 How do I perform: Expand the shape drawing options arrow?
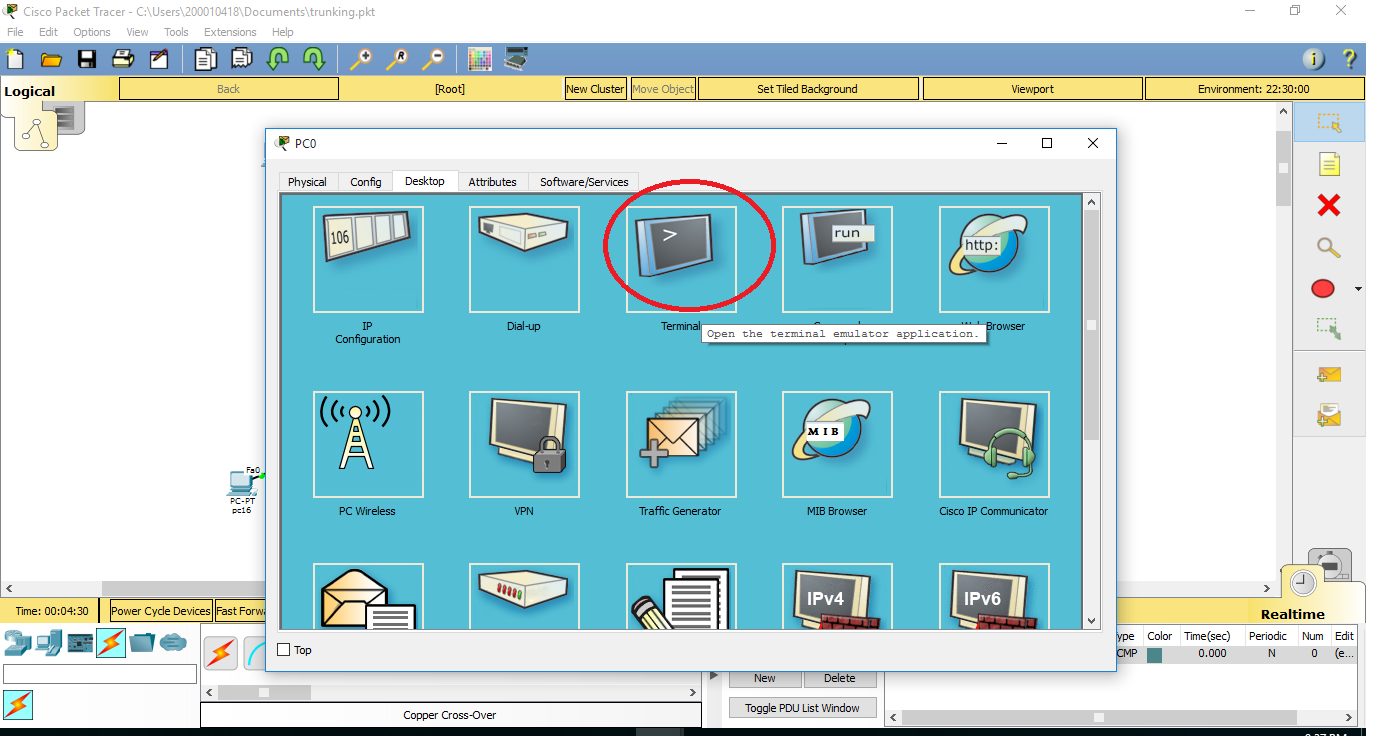pyautogui.click(x=1358, y=288)
